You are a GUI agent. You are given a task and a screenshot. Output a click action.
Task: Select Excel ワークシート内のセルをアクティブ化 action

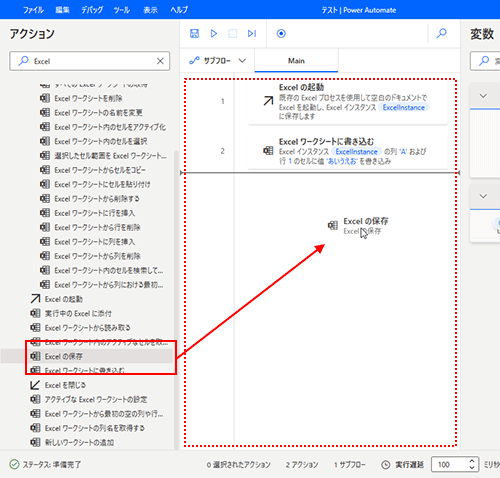[110, 127]
